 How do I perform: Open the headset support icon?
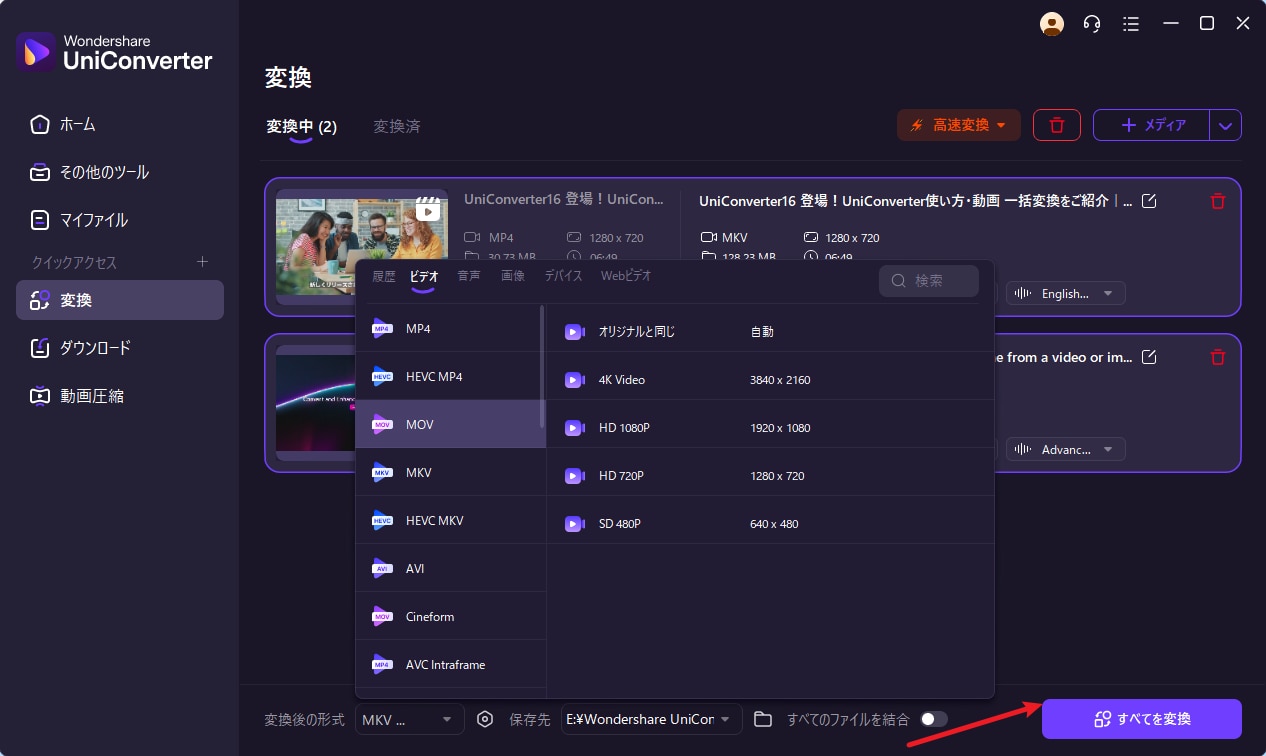(1092, 24)
